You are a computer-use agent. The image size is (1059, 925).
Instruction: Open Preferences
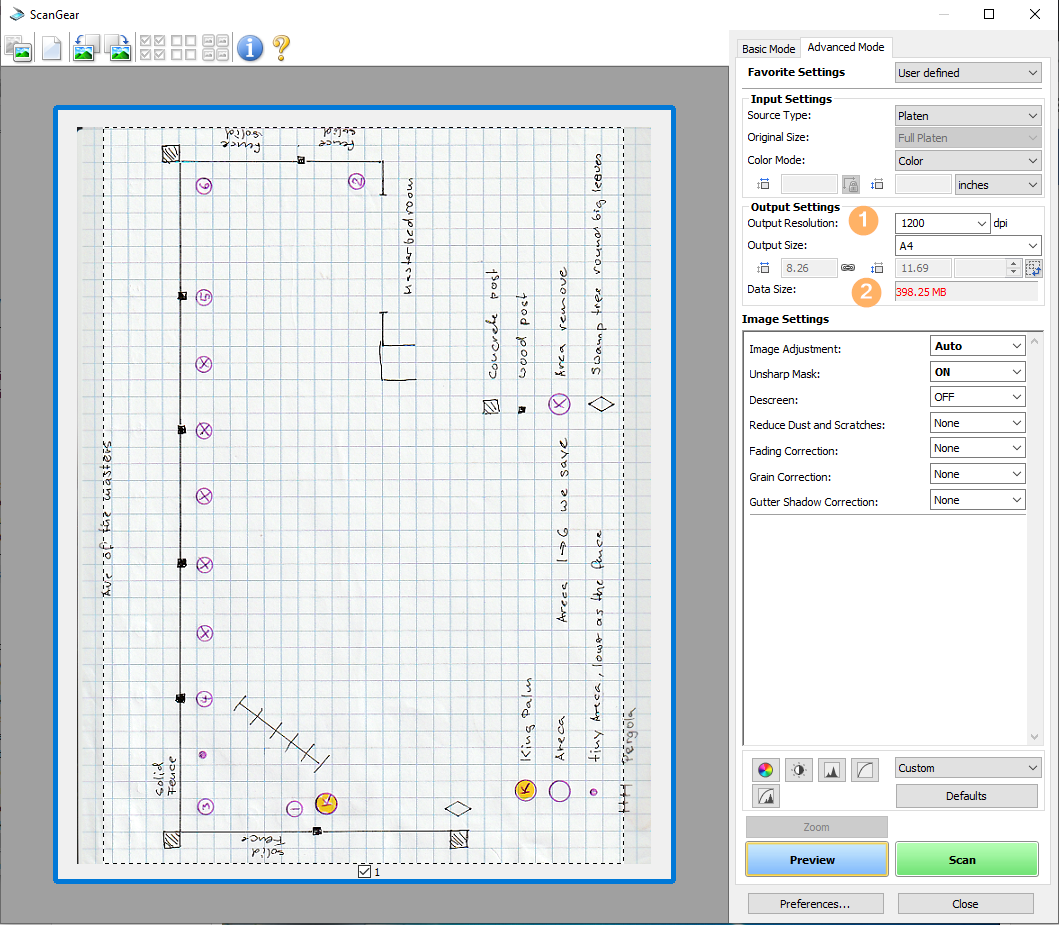pos(815,904)
